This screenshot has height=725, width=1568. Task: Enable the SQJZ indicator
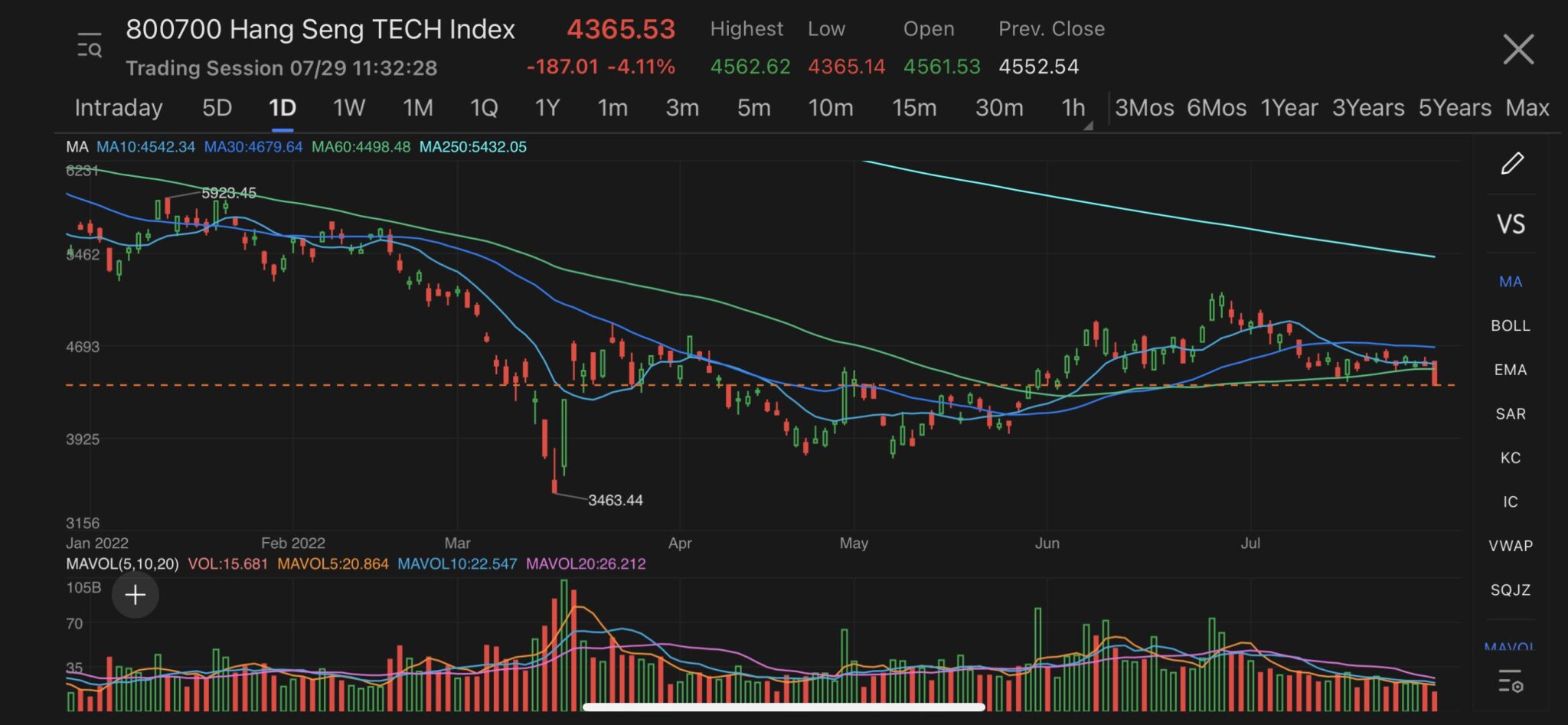click(x=1511, y=590)
